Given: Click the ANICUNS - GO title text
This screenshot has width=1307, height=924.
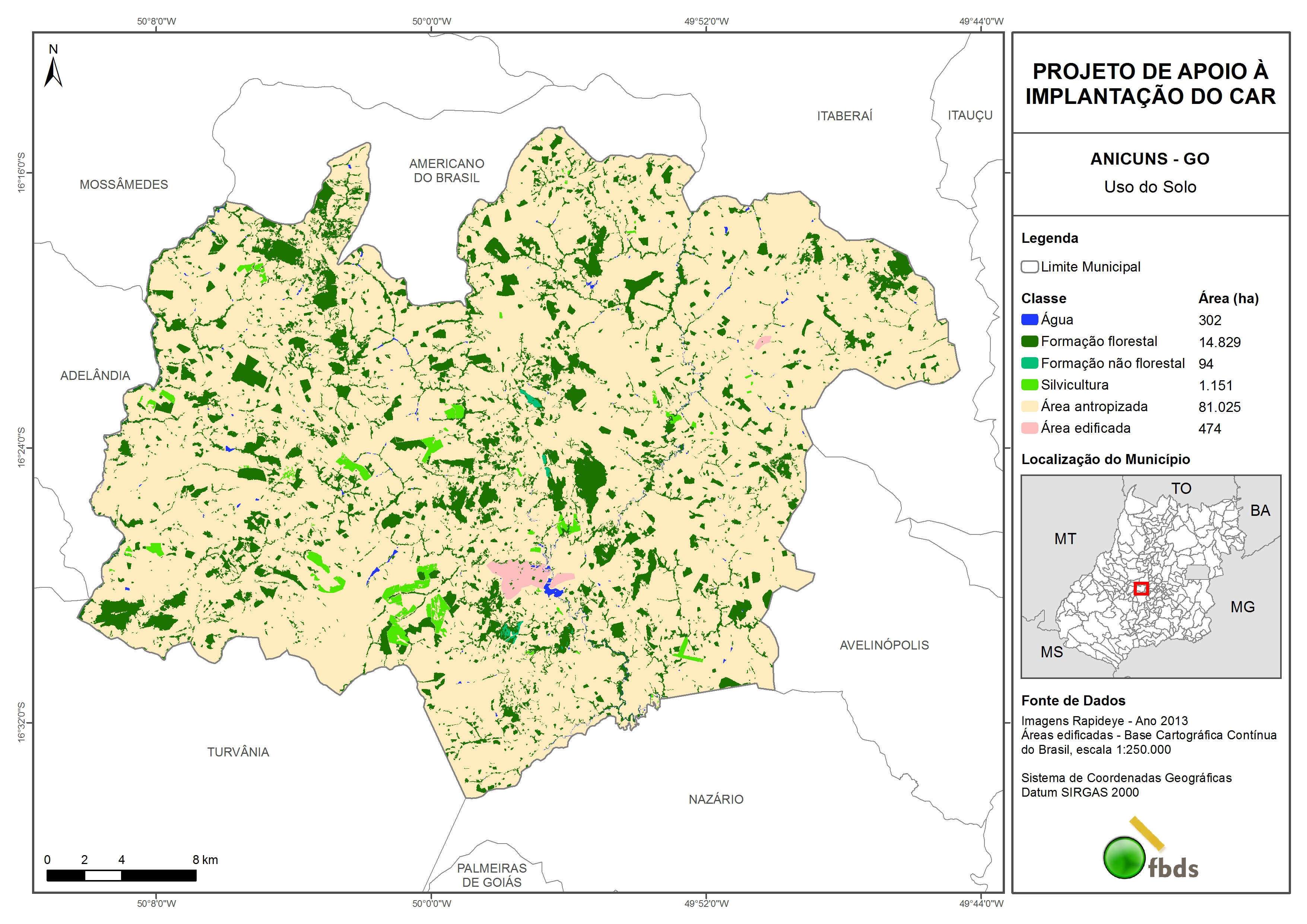Looking at the screenshot, I should tap(1149, 159).
